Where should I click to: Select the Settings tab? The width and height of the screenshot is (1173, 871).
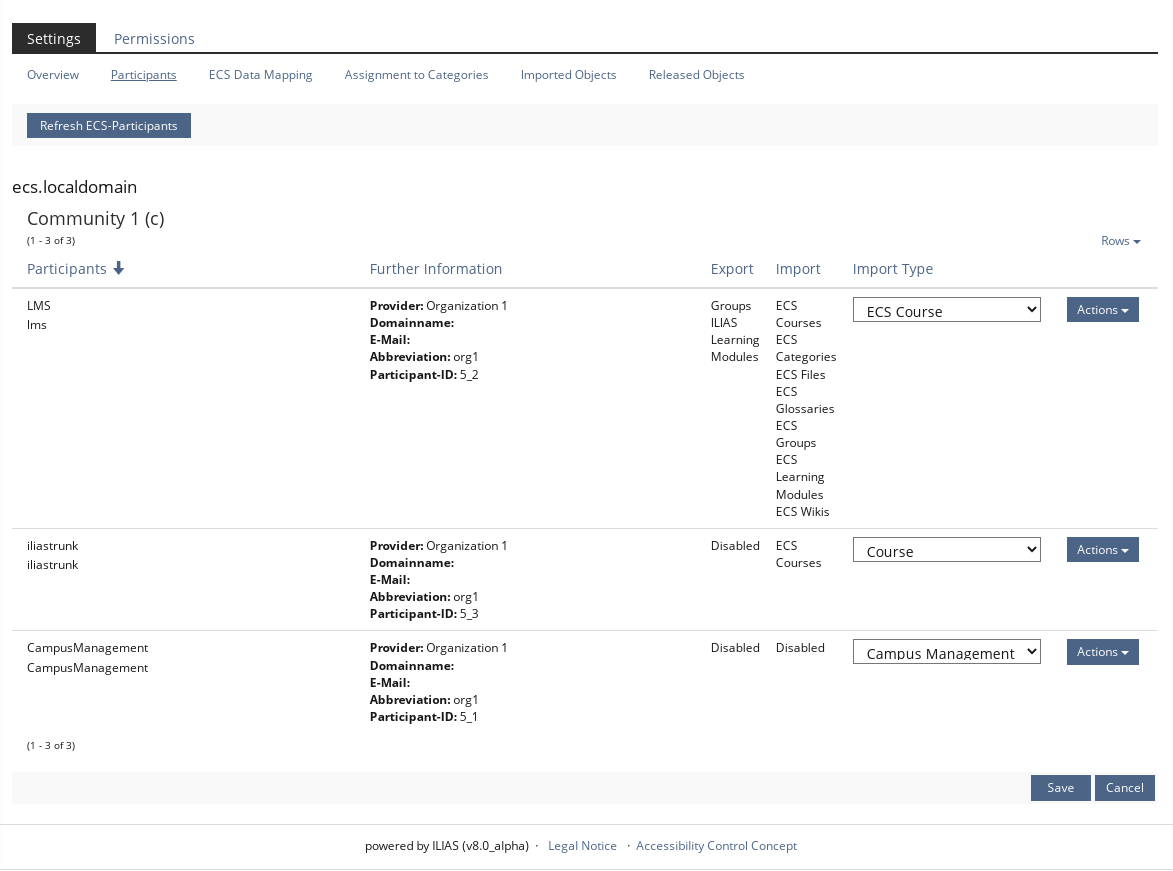click(x=54, y=39)
